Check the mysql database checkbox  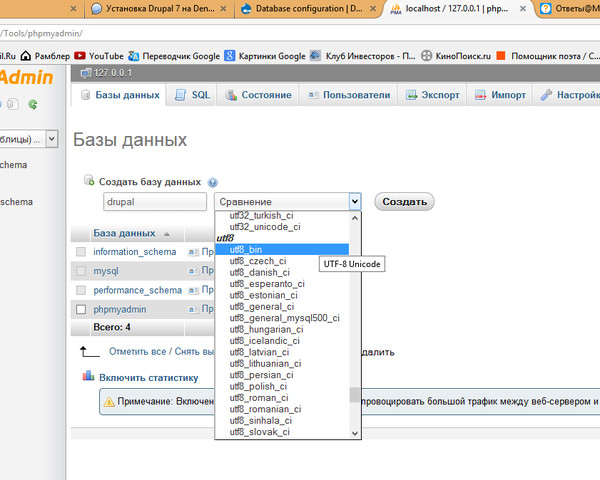81,271
